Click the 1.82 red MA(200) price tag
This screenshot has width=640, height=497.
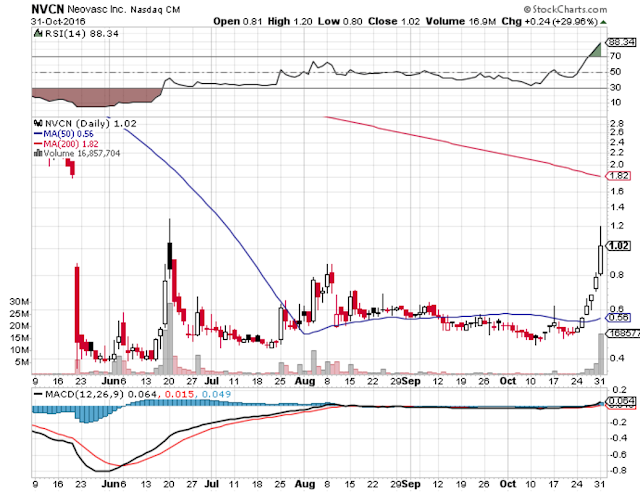[618, 176]
